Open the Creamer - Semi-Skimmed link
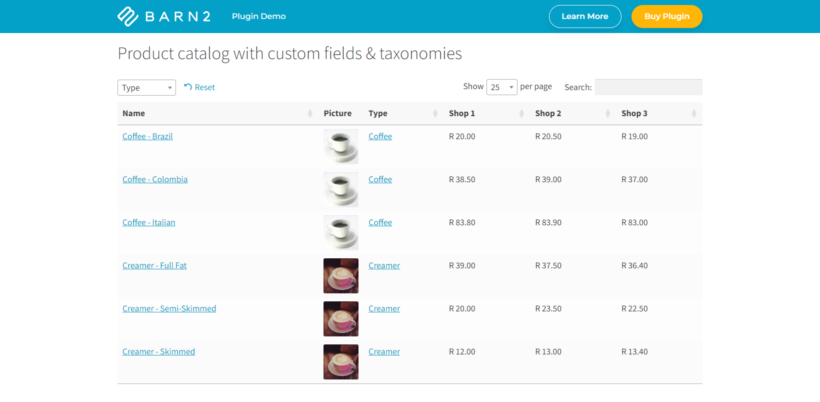Image resolution: width=820 pixels, height=402 pixels. (x=169, y=308)
